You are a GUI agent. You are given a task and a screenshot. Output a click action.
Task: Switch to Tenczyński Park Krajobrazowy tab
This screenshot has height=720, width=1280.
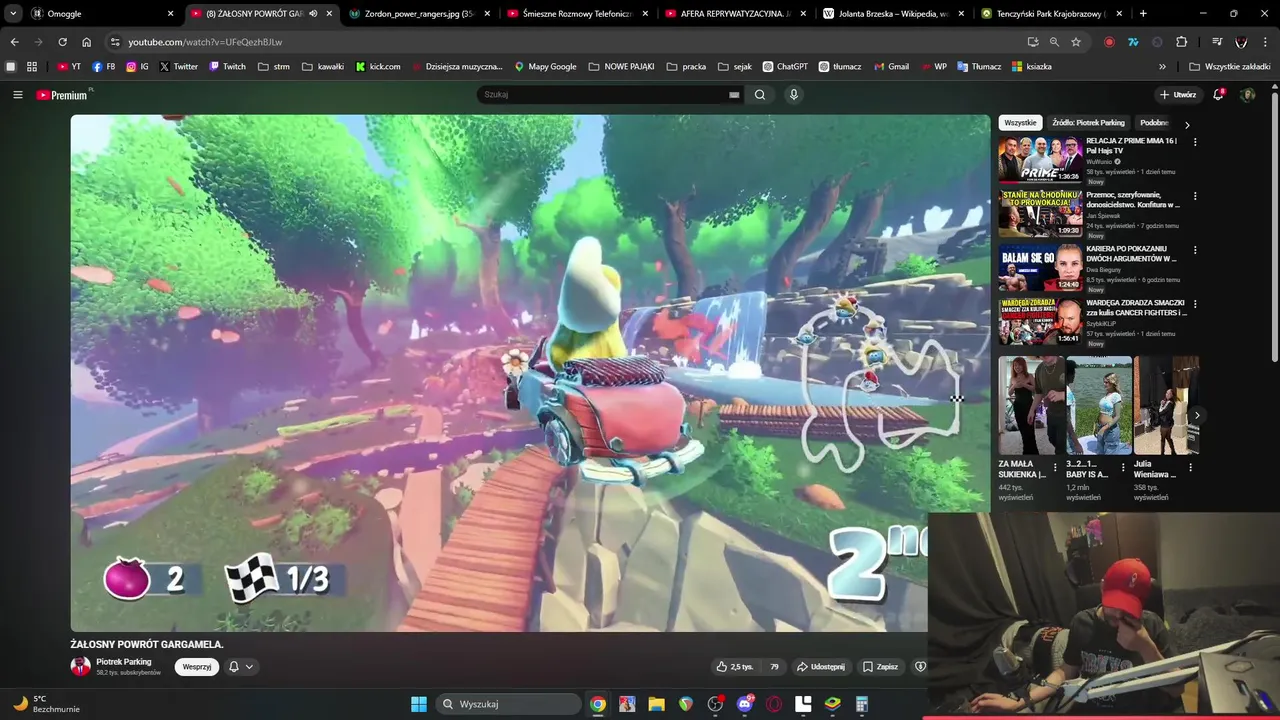[1052, 14]
